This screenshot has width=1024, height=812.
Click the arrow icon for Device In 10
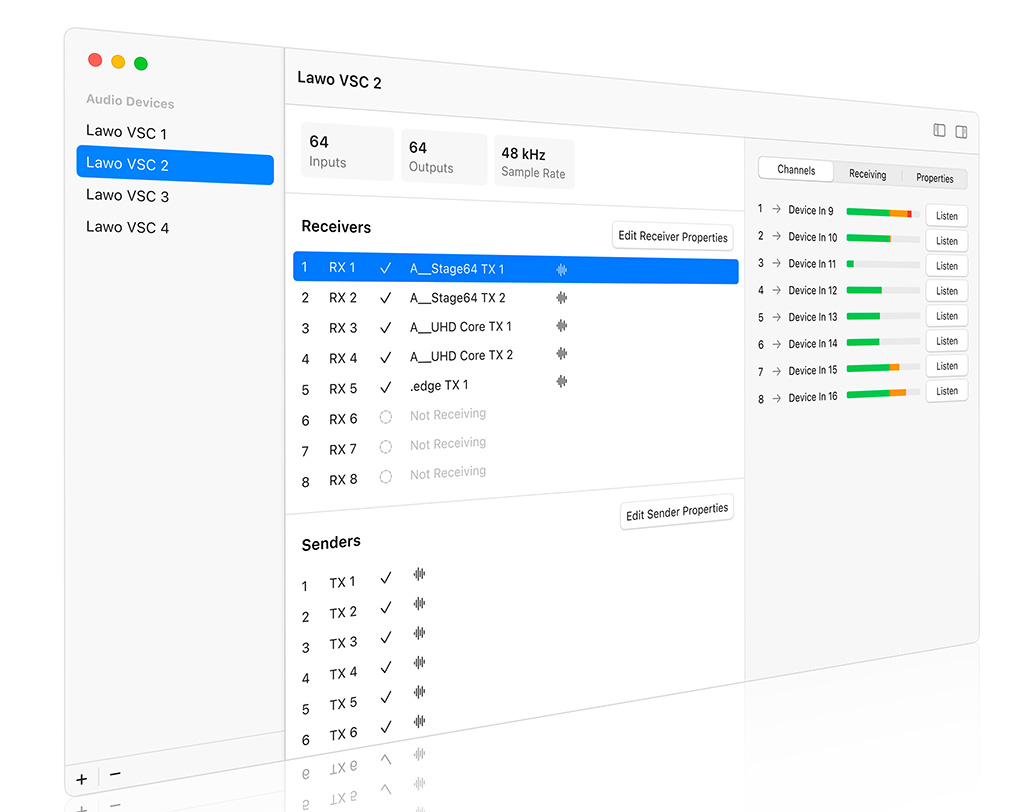(776, 236)
